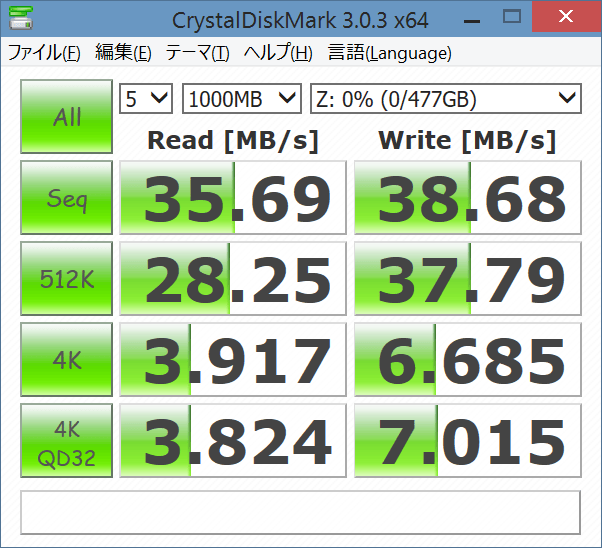Click the 512K write result 37.79

[x=468, y=280]
